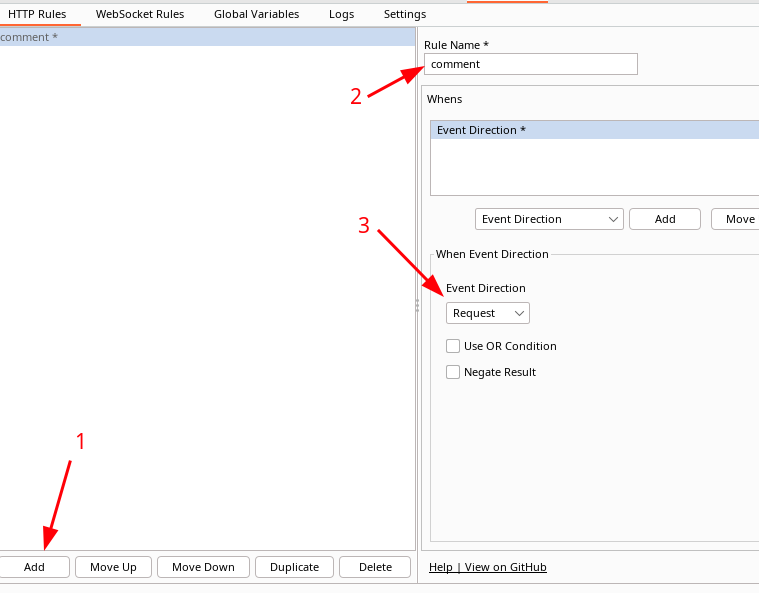Click the Move button in the Whens section
Screen dimensions: 759x593
735,219
